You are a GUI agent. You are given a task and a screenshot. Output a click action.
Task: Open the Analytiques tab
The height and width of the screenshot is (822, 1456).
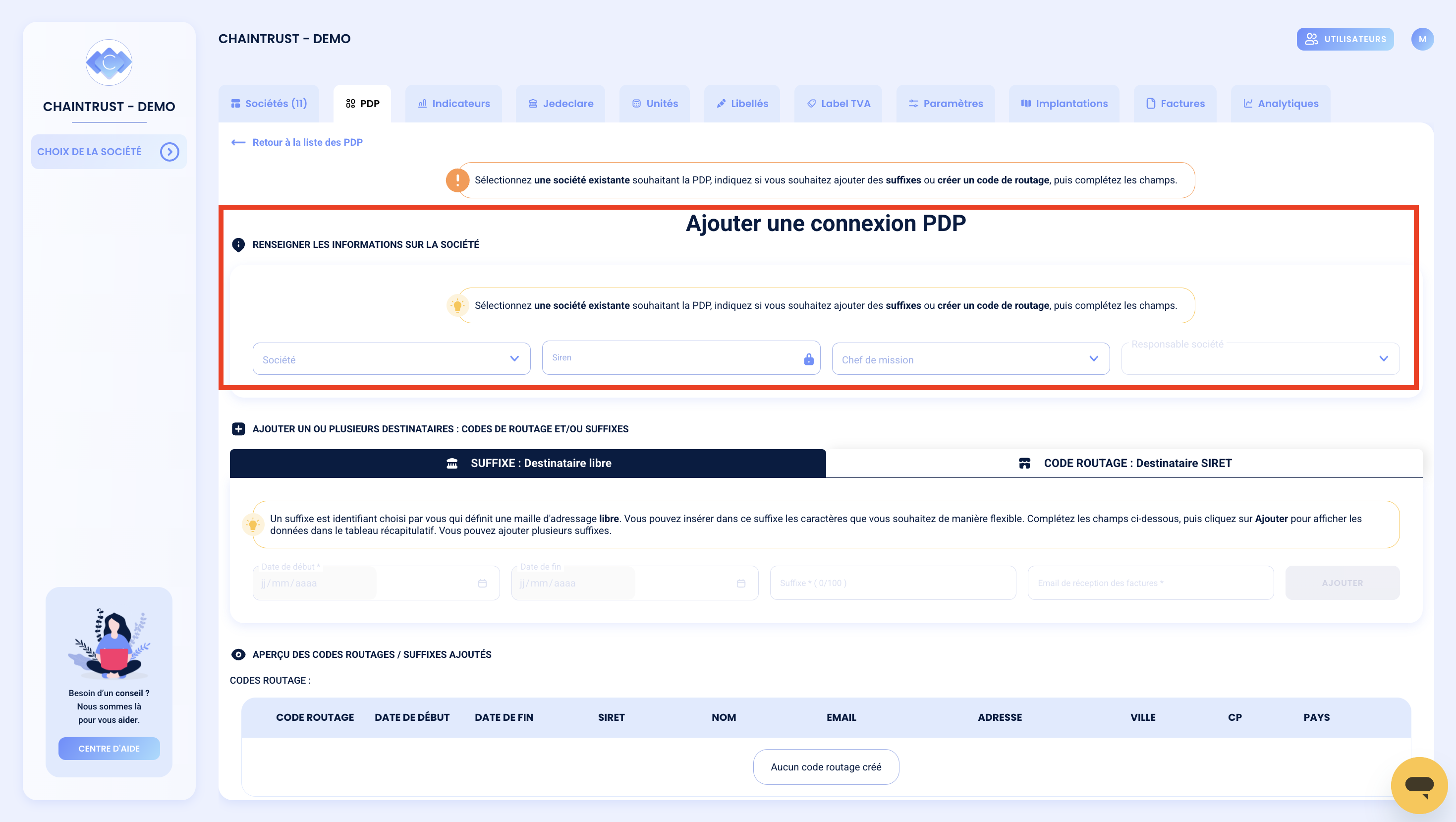click(1281, 104)
